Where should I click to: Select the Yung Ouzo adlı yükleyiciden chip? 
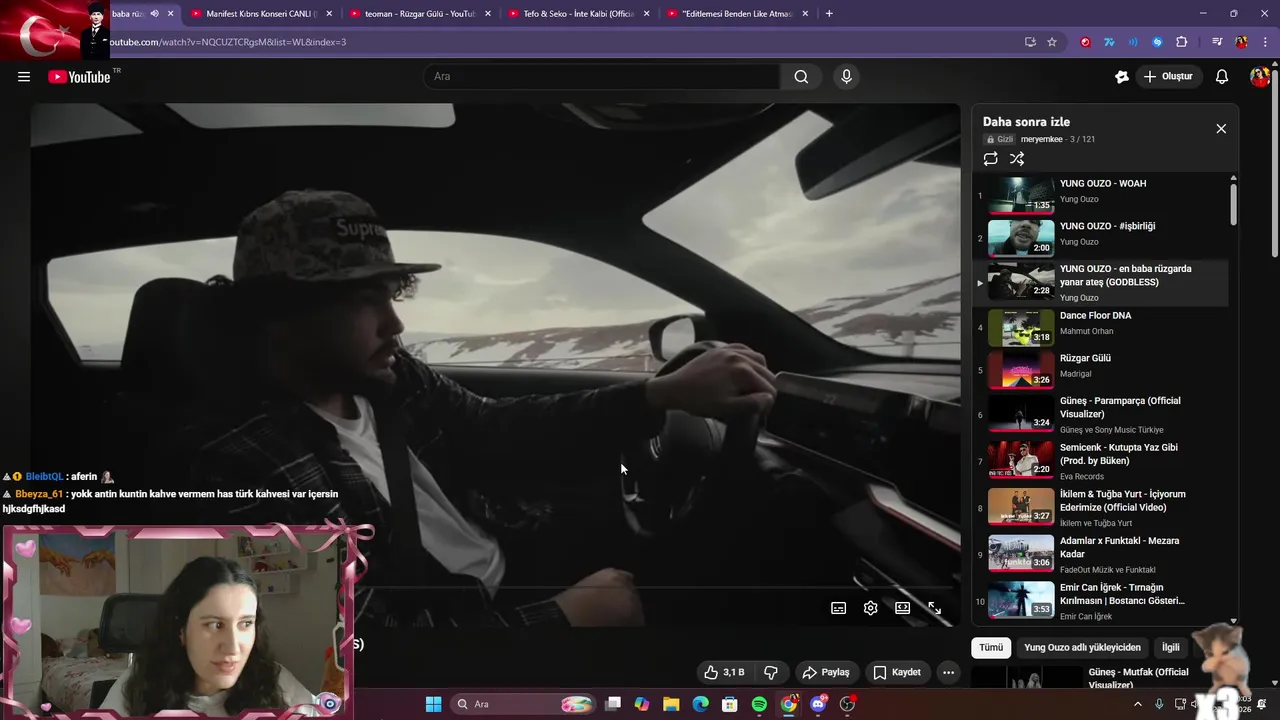coord(1082,648)
